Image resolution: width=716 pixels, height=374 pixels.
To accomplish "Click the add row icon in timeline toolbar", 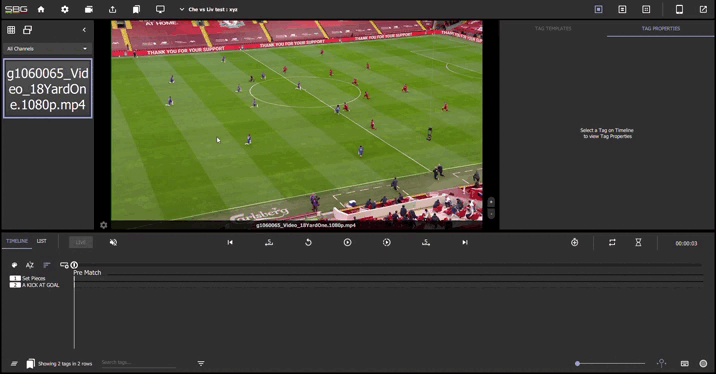I will [64, 265].
